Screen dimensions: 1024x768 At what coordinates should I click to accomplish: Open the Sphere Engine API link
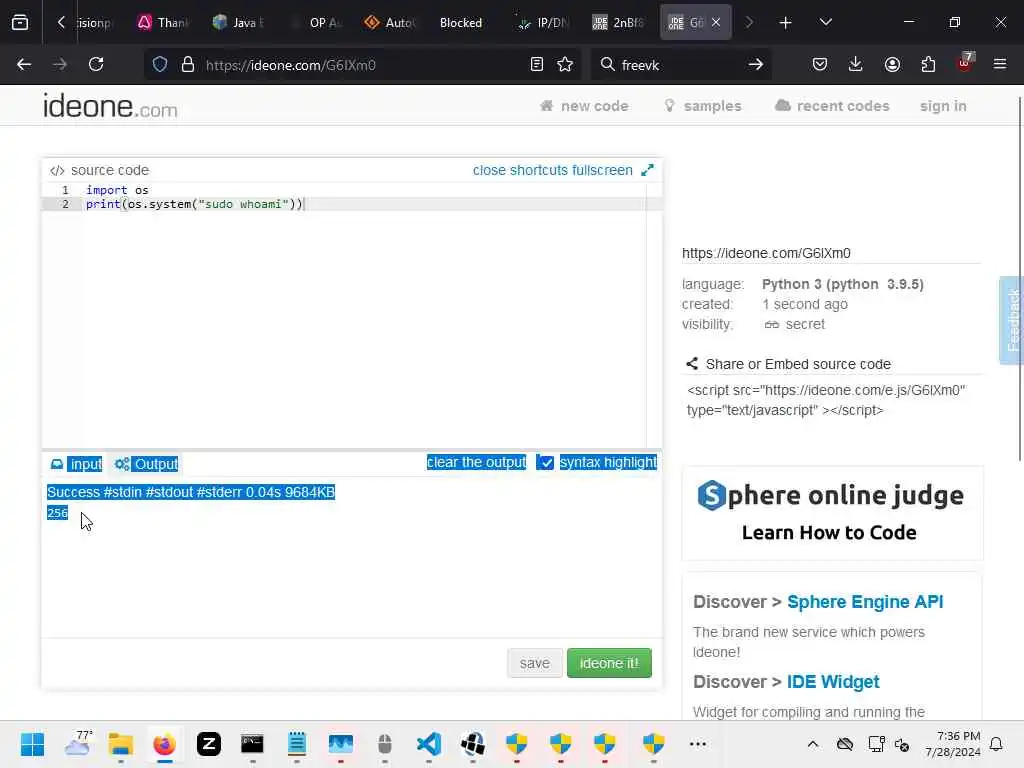coord(865,601)
